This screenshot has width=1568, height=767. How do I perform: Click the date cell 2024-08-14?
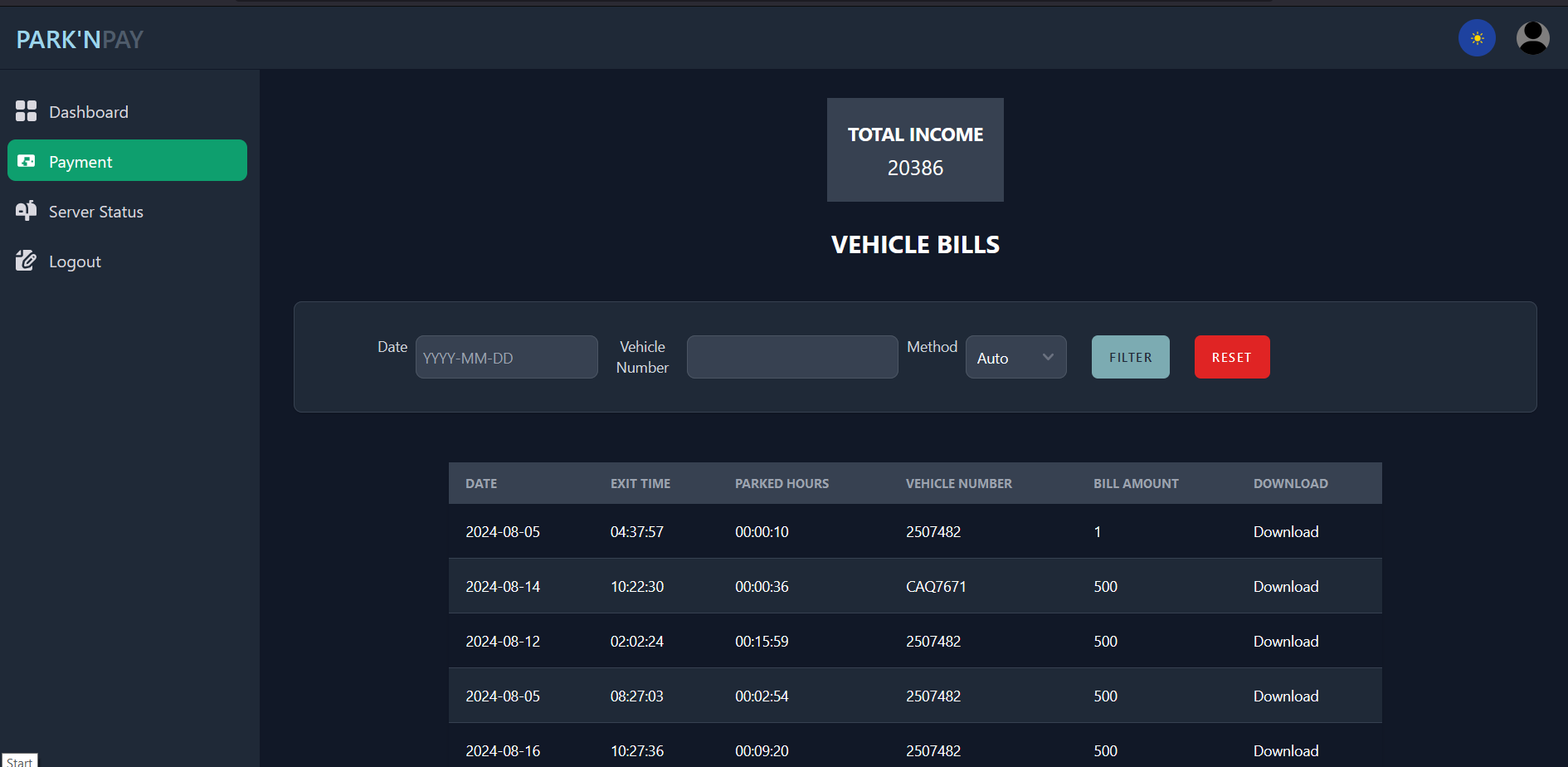[503, 587]
